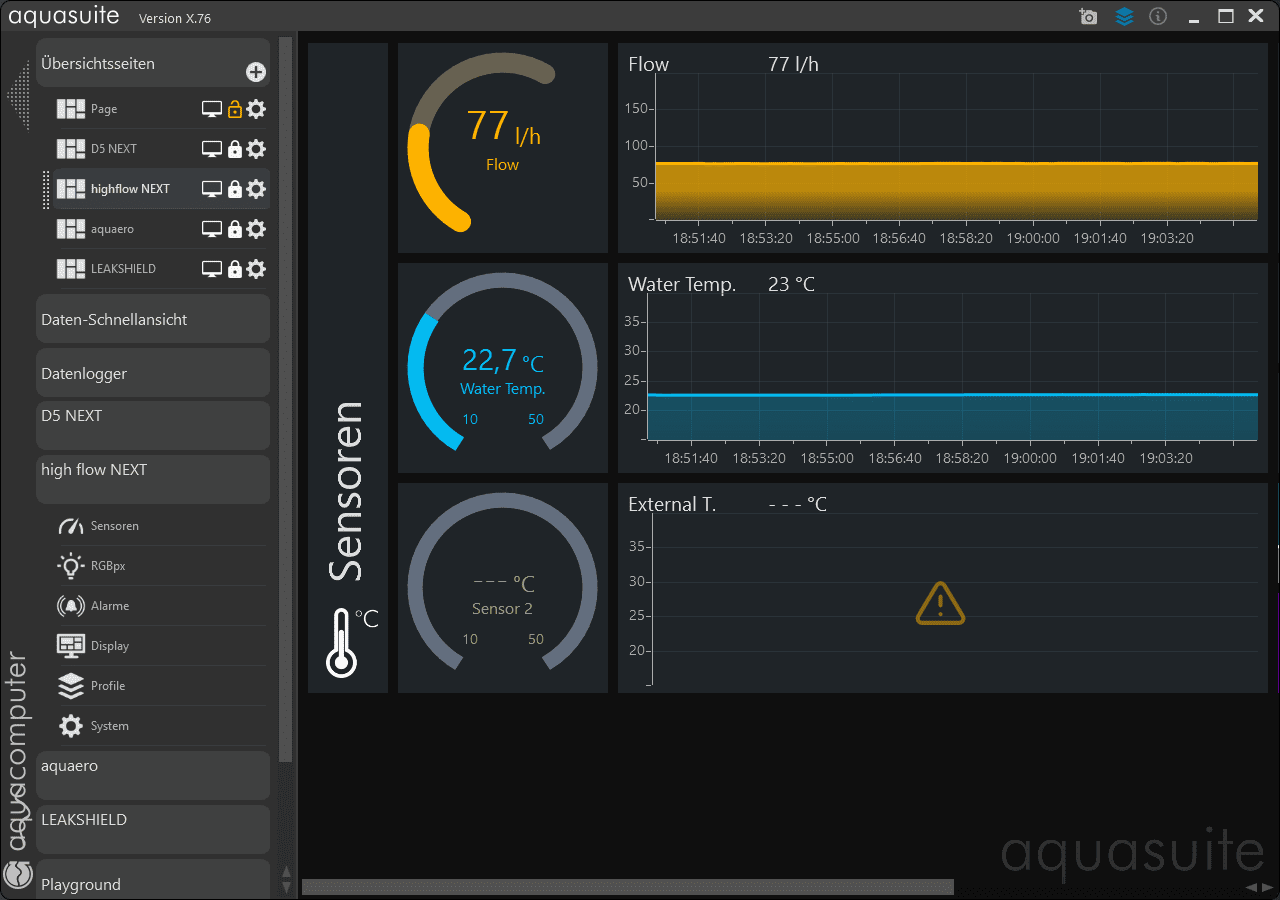Click the sidebar vertical scrollbar
Image resolution: width=1280 pixels, height=900 pixels.
pos(286,400)
